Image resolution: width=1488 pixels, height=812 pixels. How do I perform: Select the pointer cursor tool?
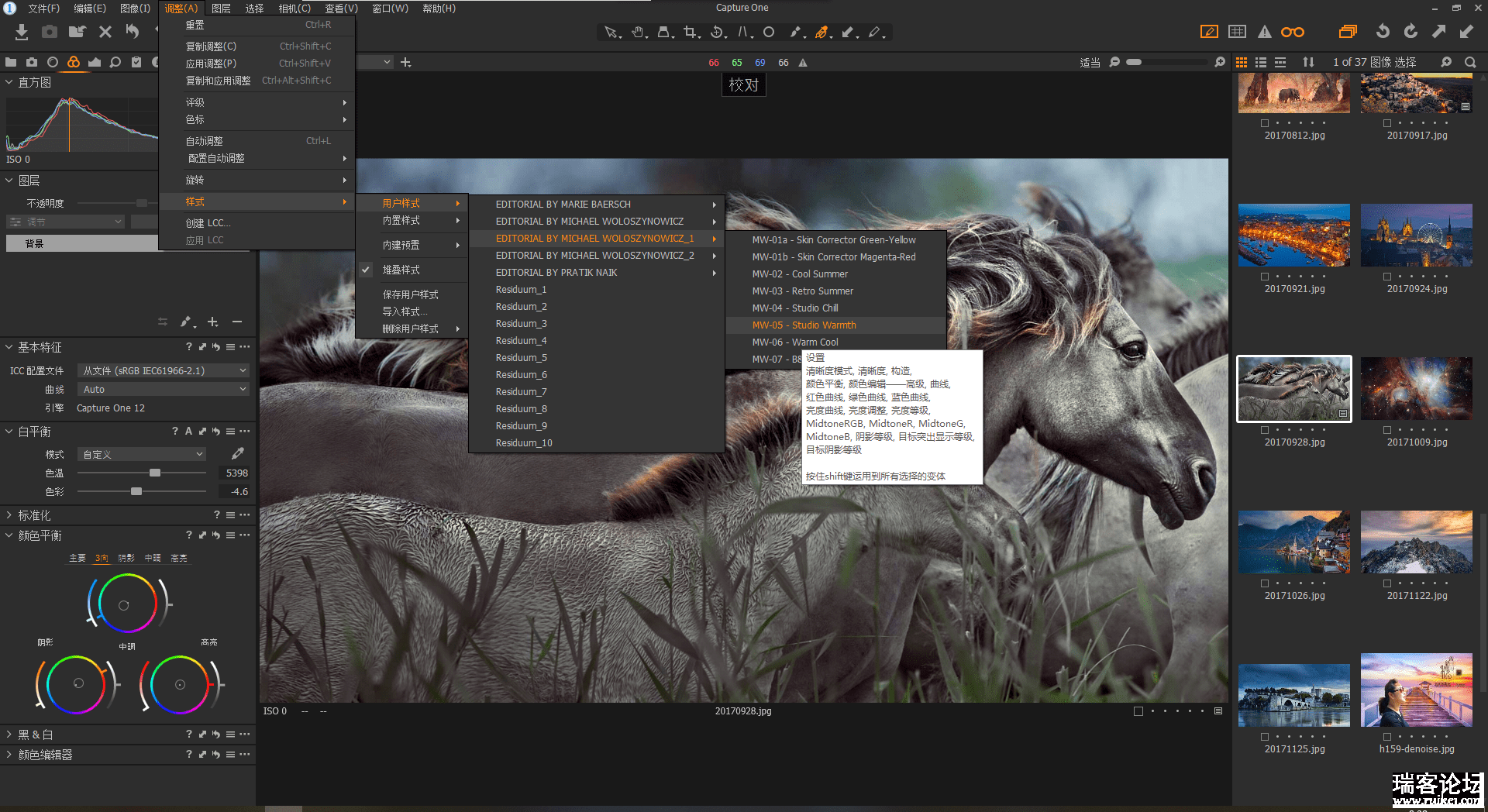(612, 33)
